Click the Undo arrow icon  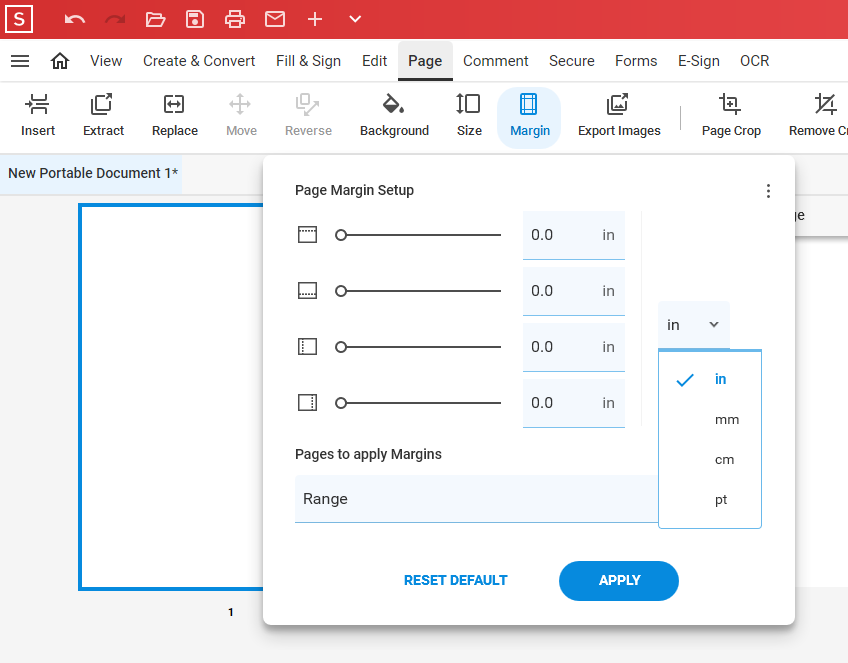(x=75, y=19)
